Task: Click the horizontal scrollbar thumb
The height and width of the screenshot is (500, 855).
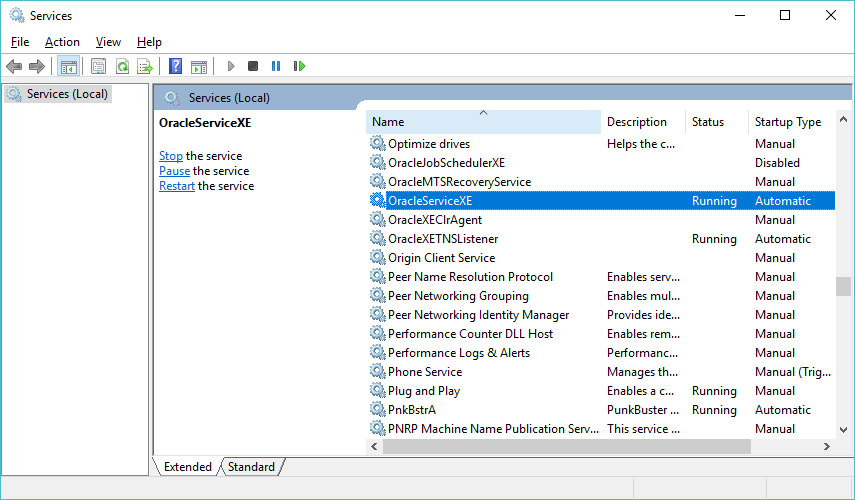Action: 567,447
